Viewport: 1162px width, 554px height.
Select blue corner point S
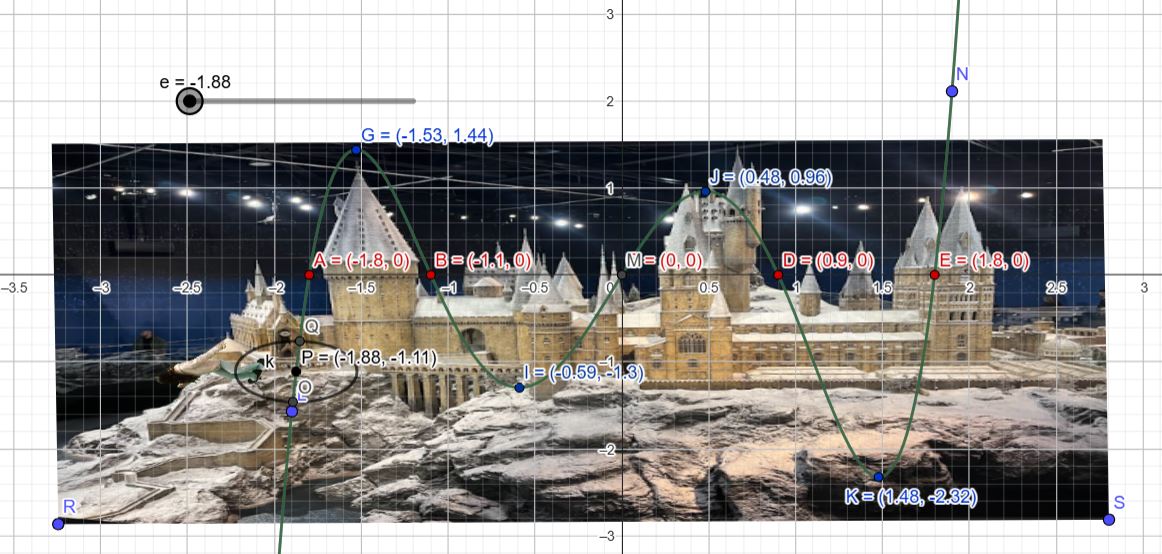[1109, 519]
